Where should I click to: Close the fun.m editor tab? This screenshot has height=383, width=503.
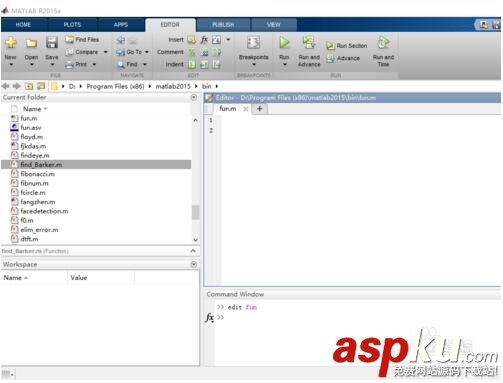[246, 109]
